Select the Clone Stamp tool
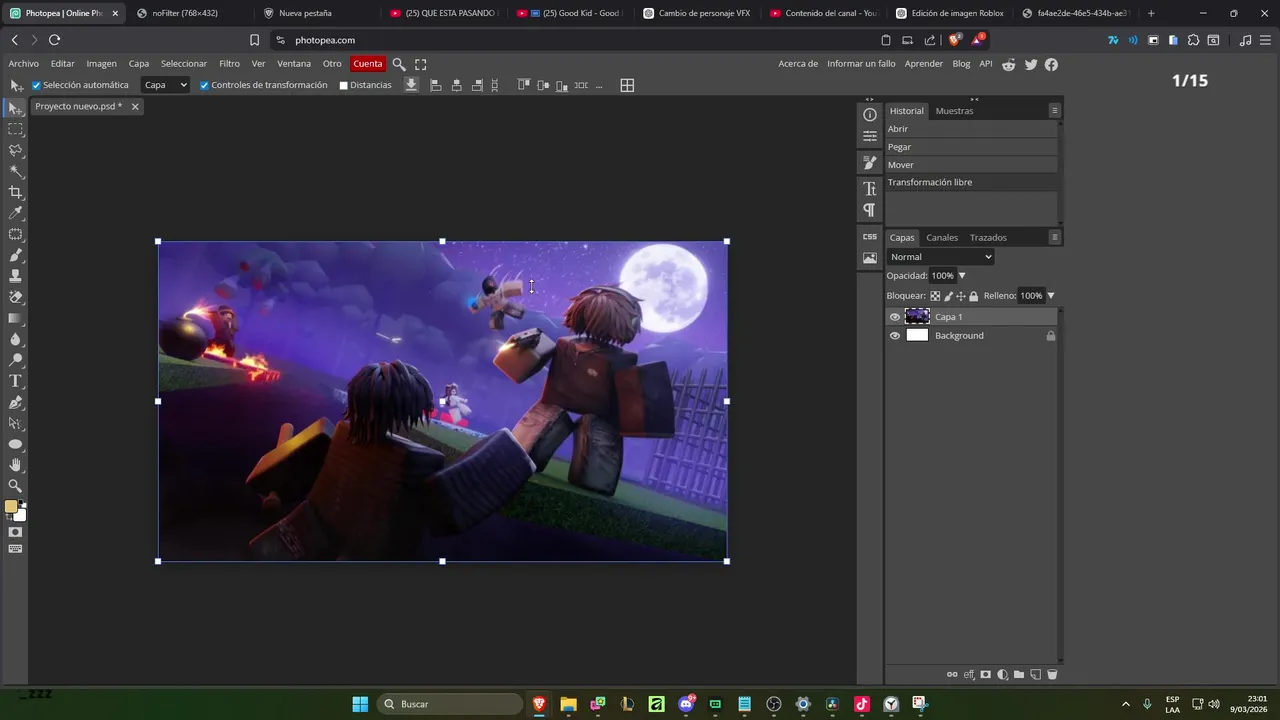Image resolution: width=1280 pixels, height=720 pixels. pyautogui.click(x=15, y=276)
